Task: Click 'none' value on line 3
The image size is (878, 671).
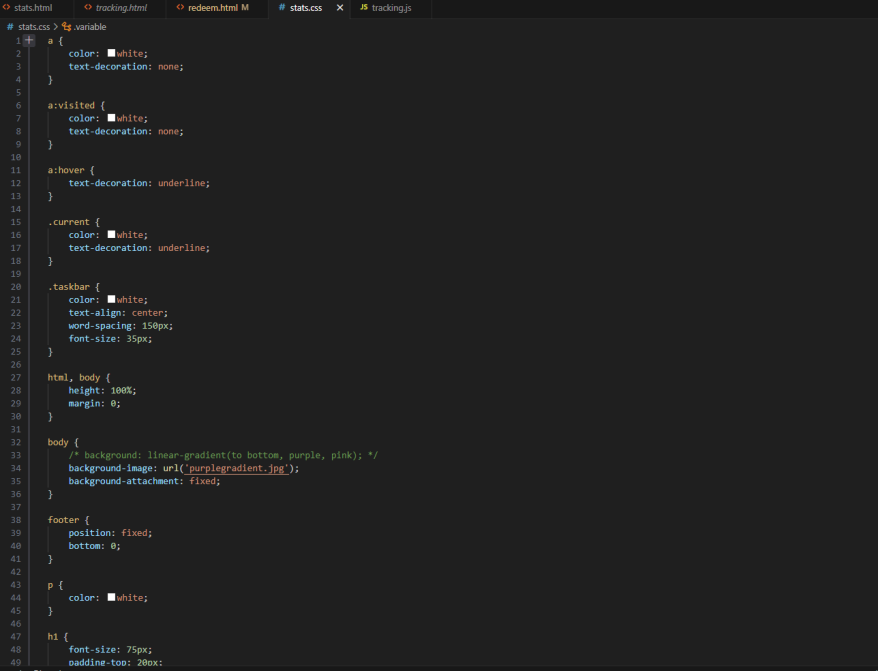Action: pos(169,67)
